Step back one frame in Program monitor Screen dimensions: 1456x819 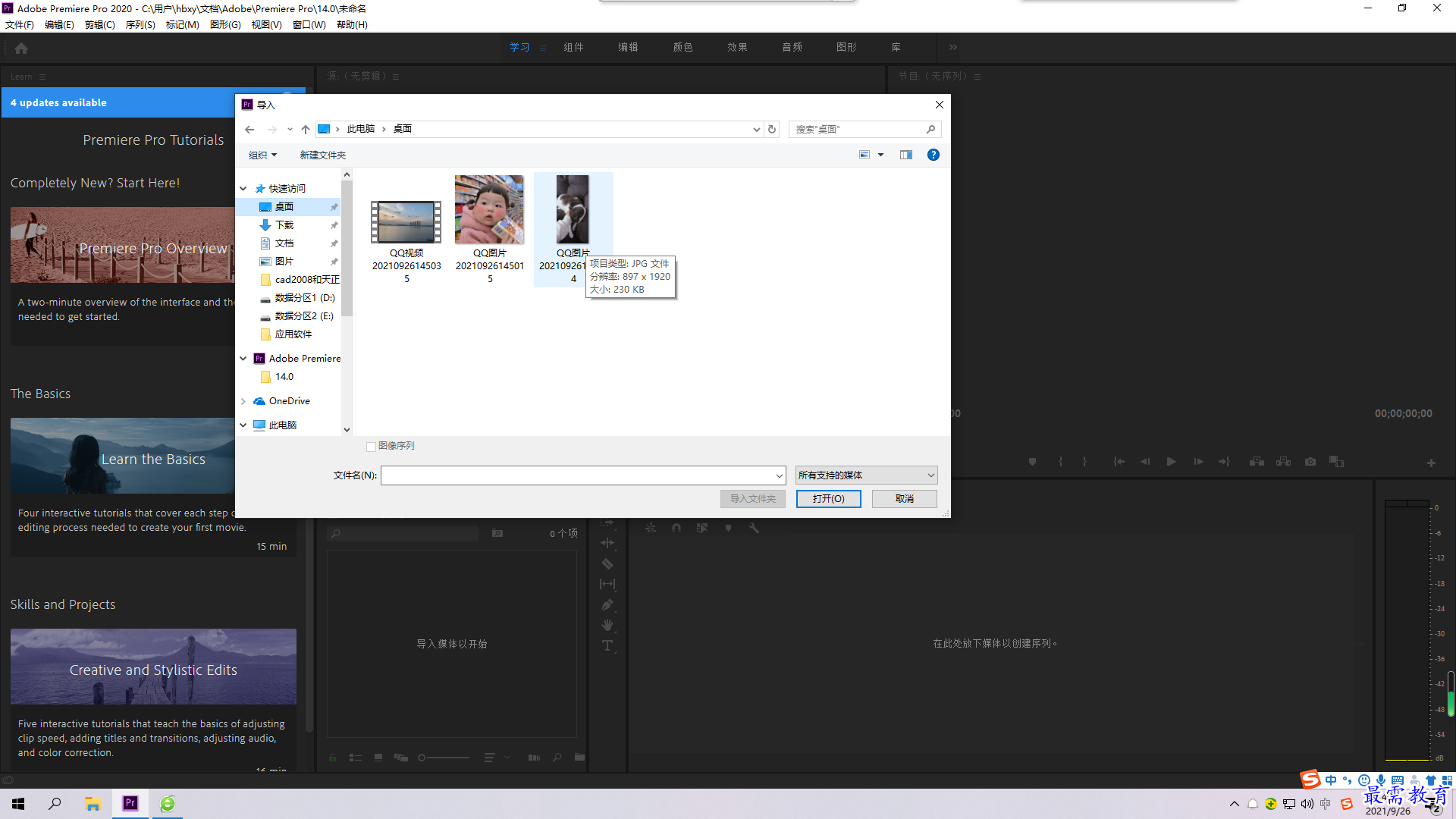[1145, 461]
